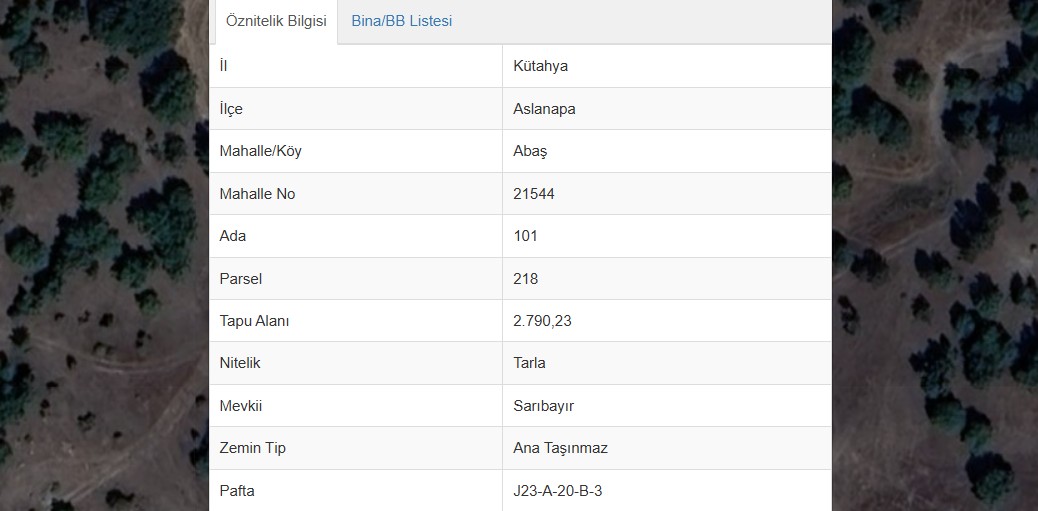The image size is (1038, 511).
Task: Click the satellite map left of panel
Action: click(x=104, y=256)
